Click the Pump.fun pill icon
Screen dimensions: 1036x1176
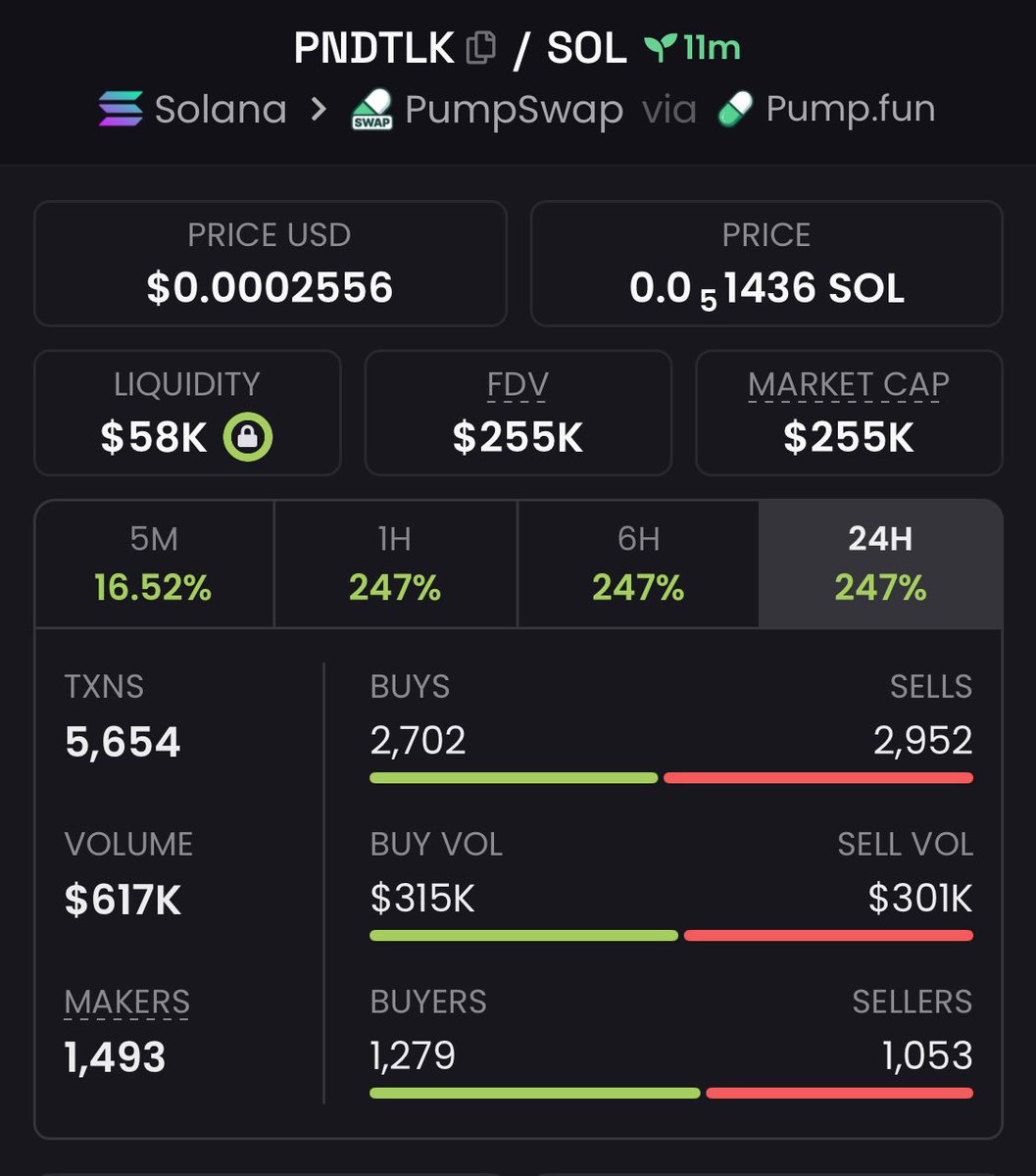735,109
